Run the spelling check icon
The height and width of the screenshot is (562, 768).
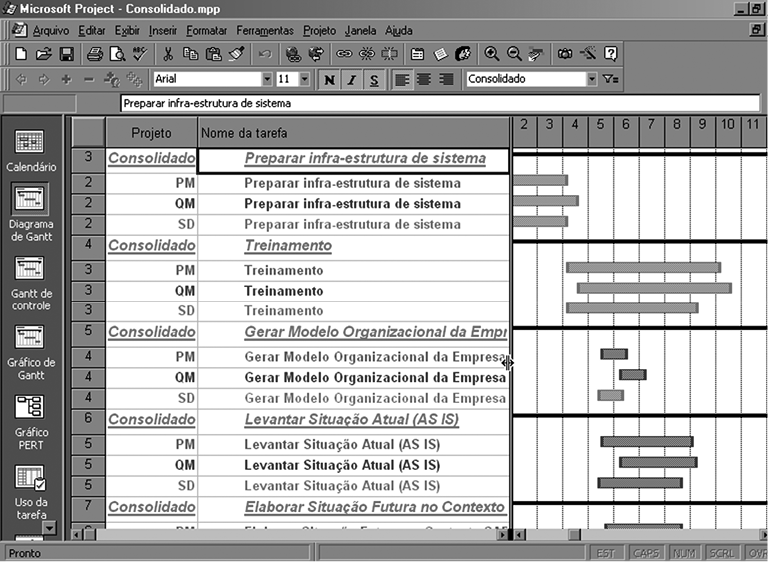click(x=140, y=54)
